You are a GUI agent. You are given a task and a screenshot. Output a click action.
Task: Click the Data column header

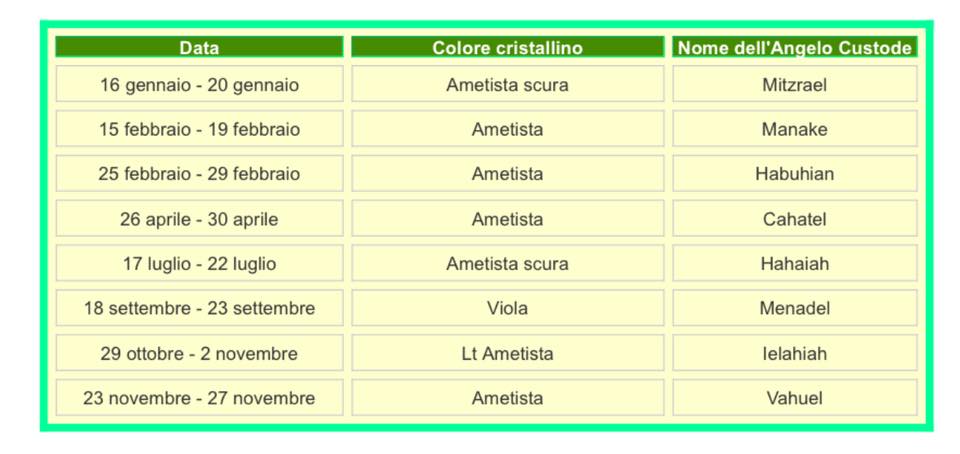tap(199, 48)
